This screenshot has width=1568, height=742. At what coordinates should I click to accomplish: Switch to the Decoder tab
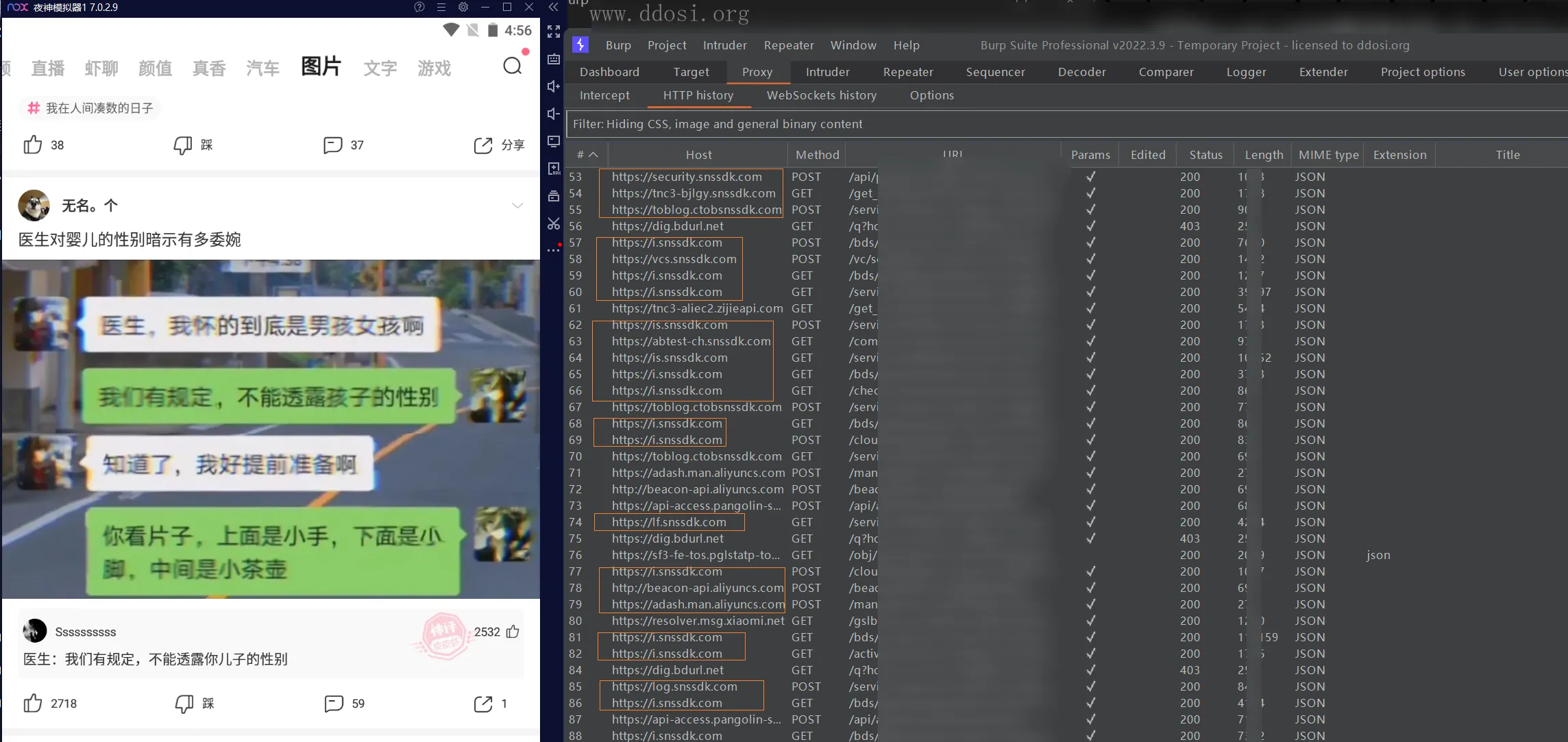pyautogui.click(x=1081, y=72)
